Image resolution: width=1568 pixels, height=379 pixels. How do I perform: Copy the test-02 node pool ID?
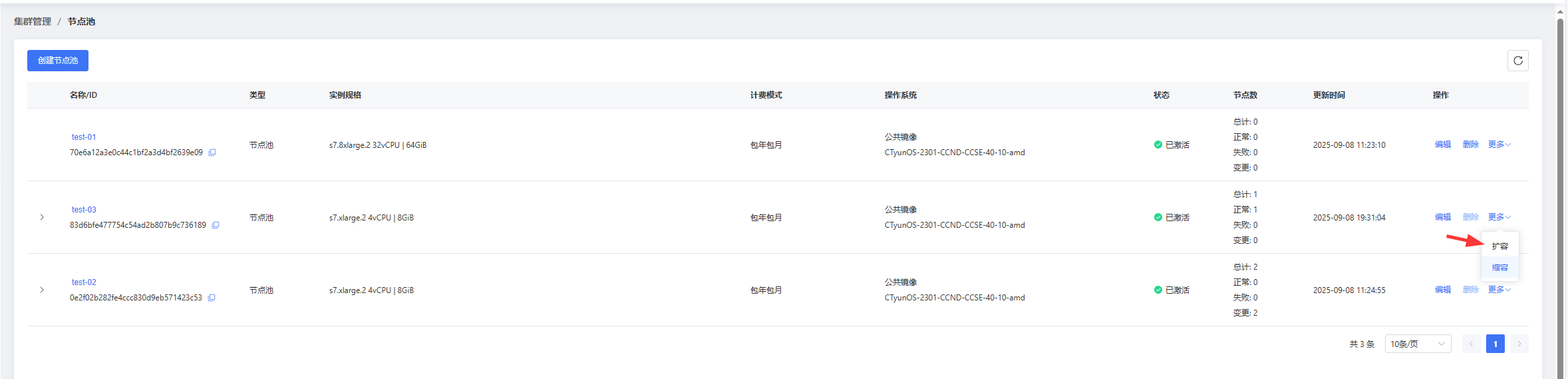point(212,298)
